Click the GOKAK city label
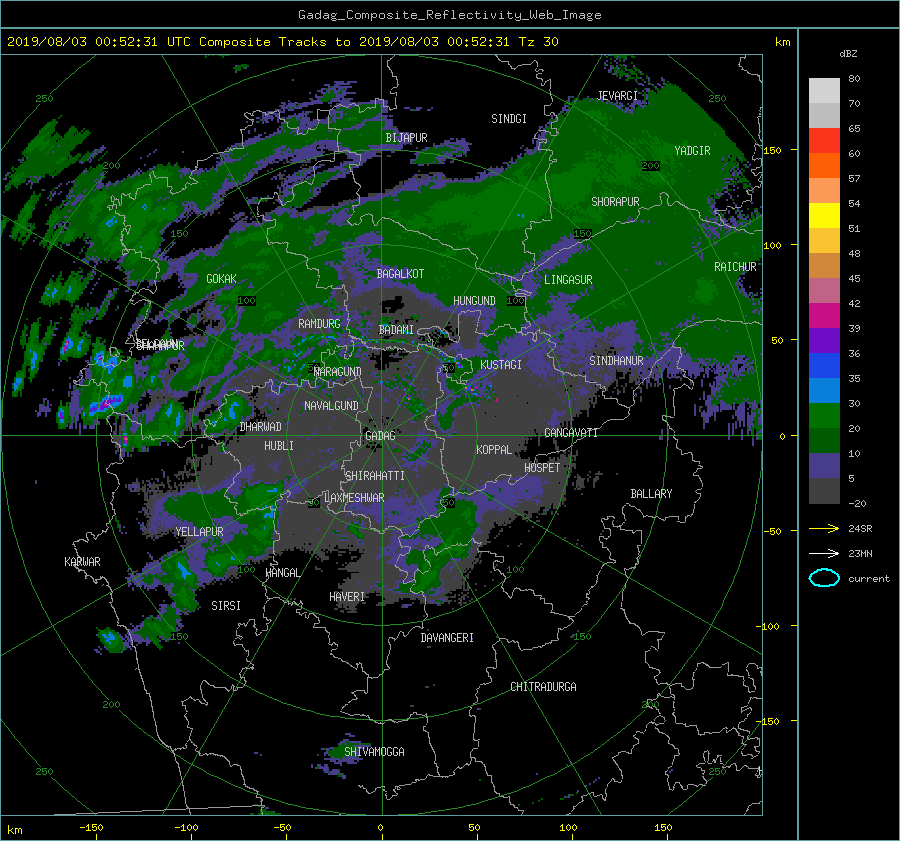 tap(221, 279)
